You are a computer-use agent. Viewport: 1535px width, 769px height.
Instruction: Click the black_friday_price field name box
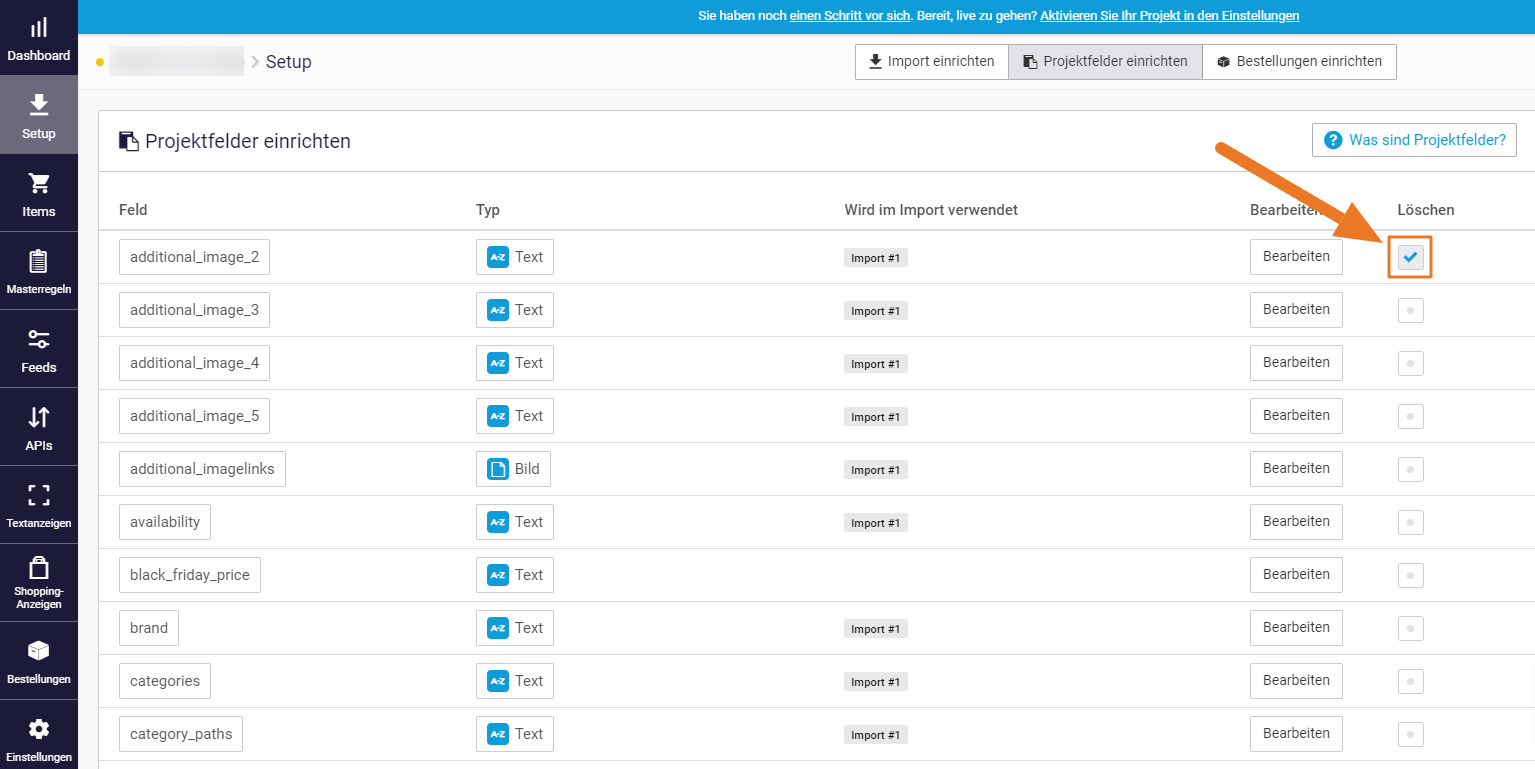[x=189, y=574]
